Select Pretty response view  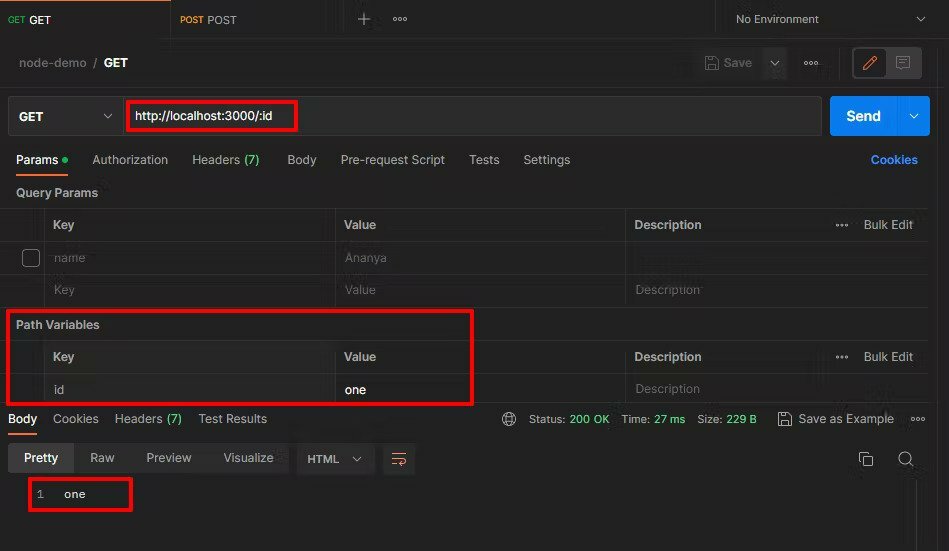click(41, 458)
